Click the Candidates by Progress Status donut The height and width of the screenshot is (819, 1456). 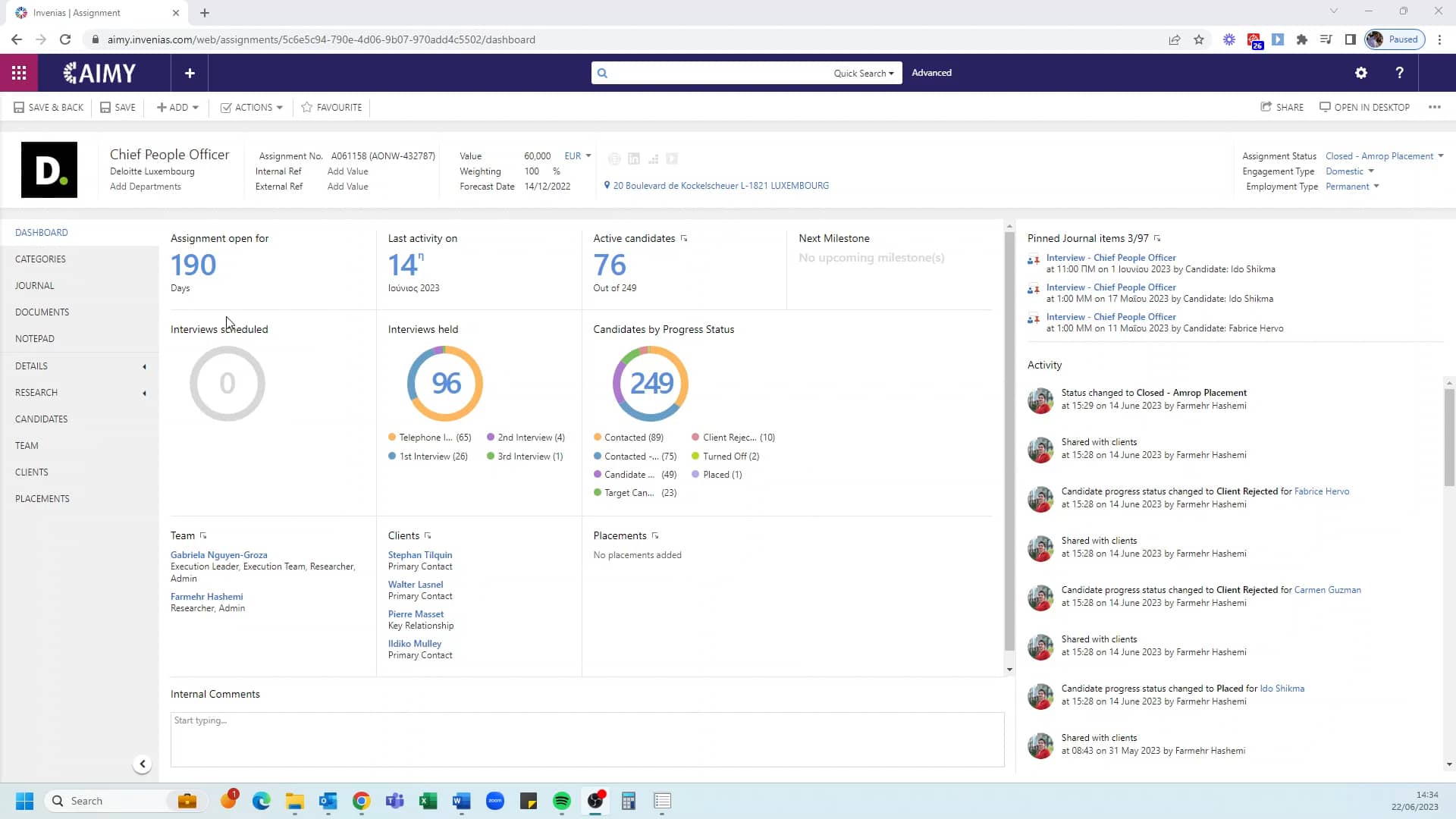coord(651,384)
